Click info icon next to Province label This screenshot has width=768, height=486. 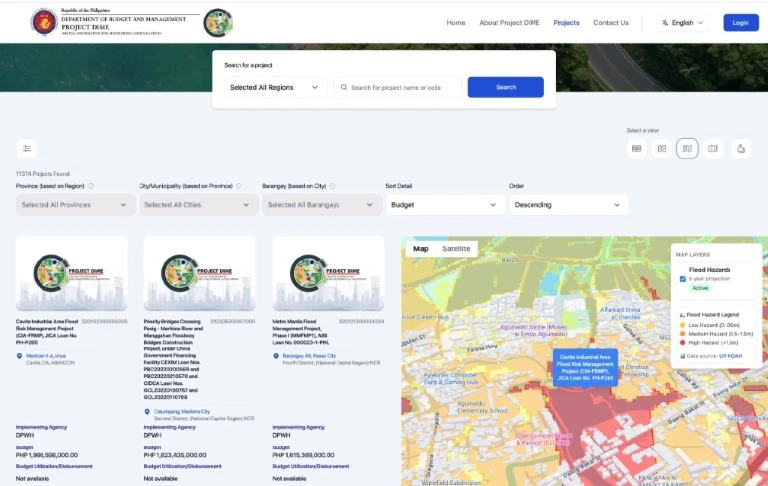pyautogui.click(x=91, y=186)
